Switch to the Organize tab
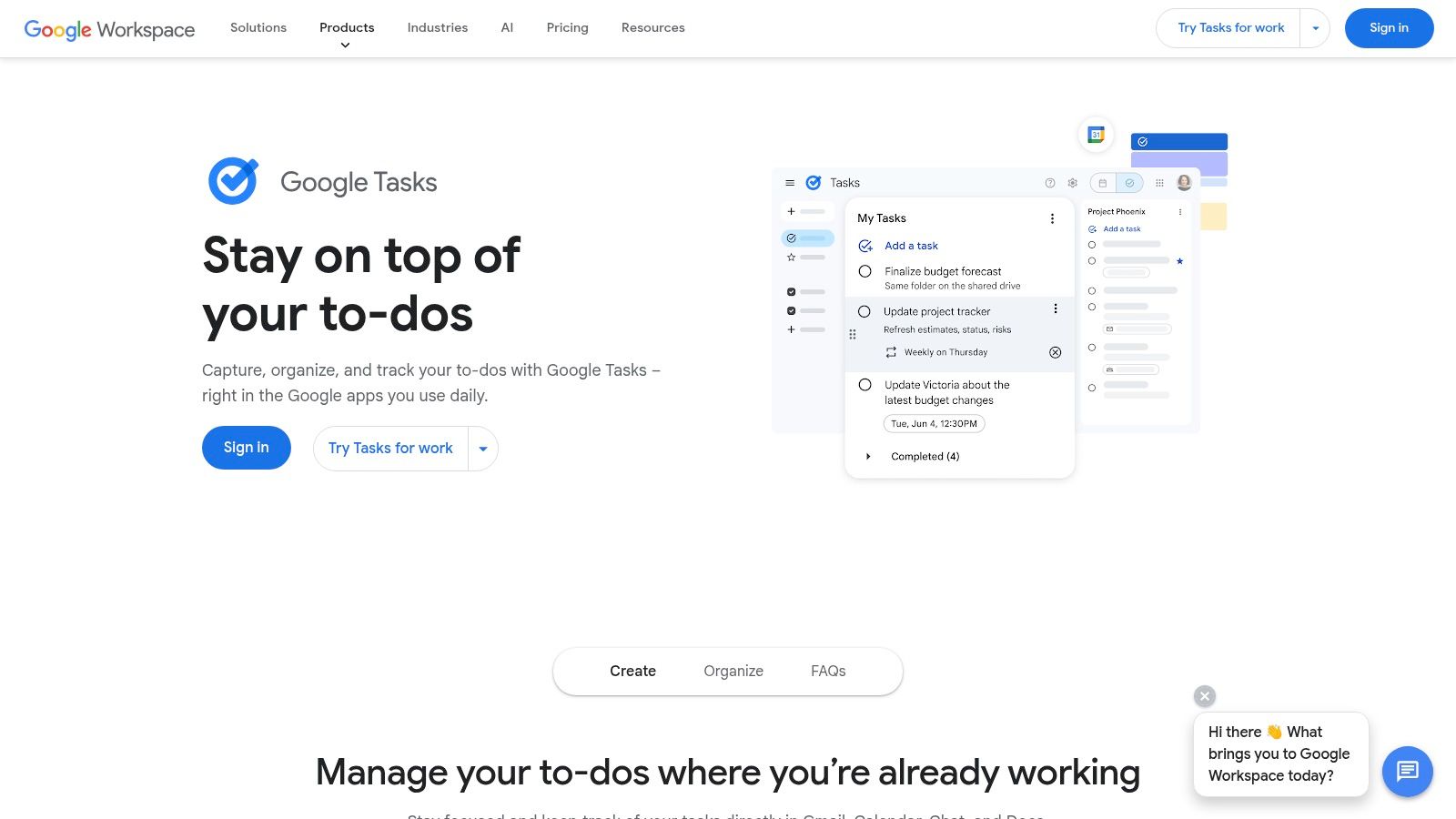Viewport: 1456px width, 819px height. pyautogui.click(x=733, y=671)
